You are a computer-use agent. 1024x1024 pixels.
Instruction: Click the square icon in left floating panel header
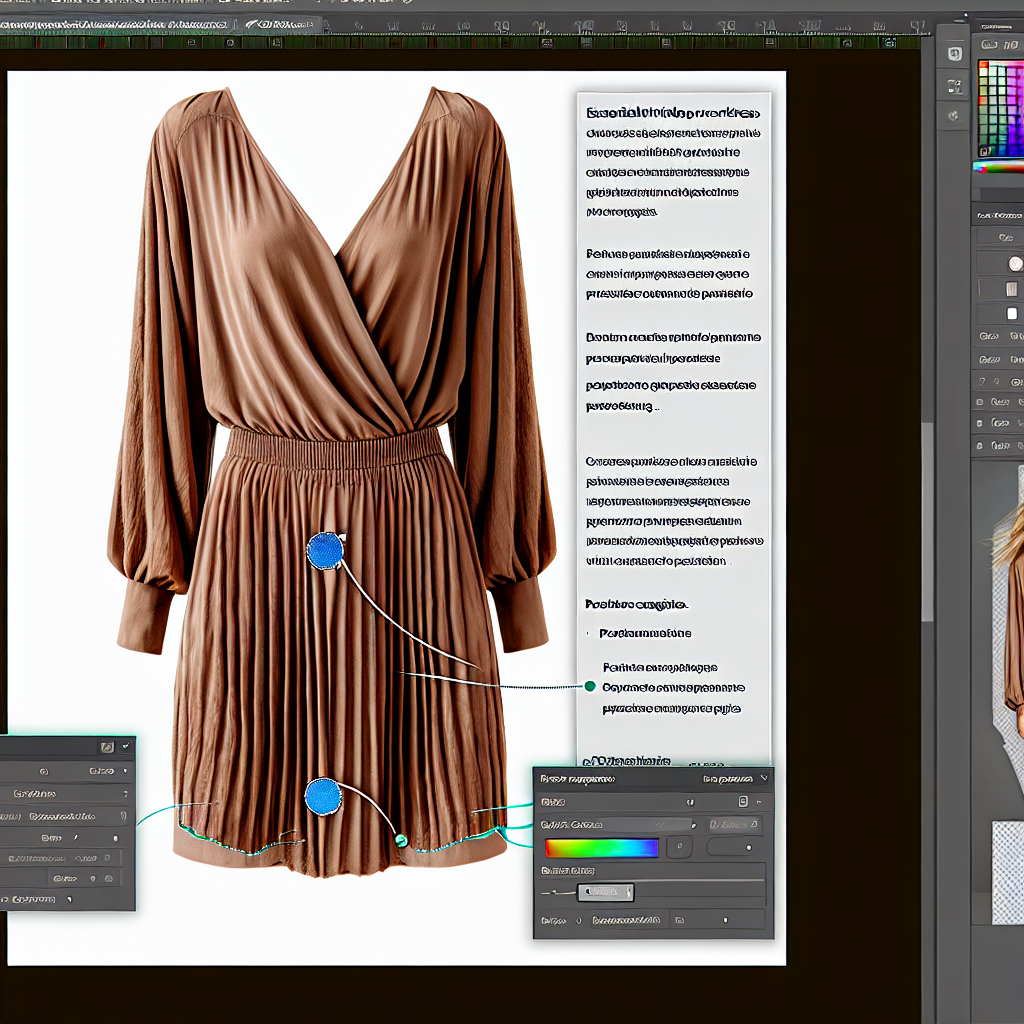[107, 746]
